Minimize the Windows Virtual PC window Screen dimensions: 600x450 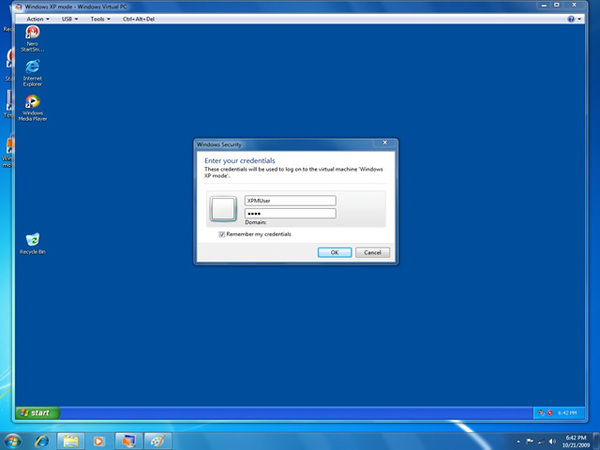544,5
